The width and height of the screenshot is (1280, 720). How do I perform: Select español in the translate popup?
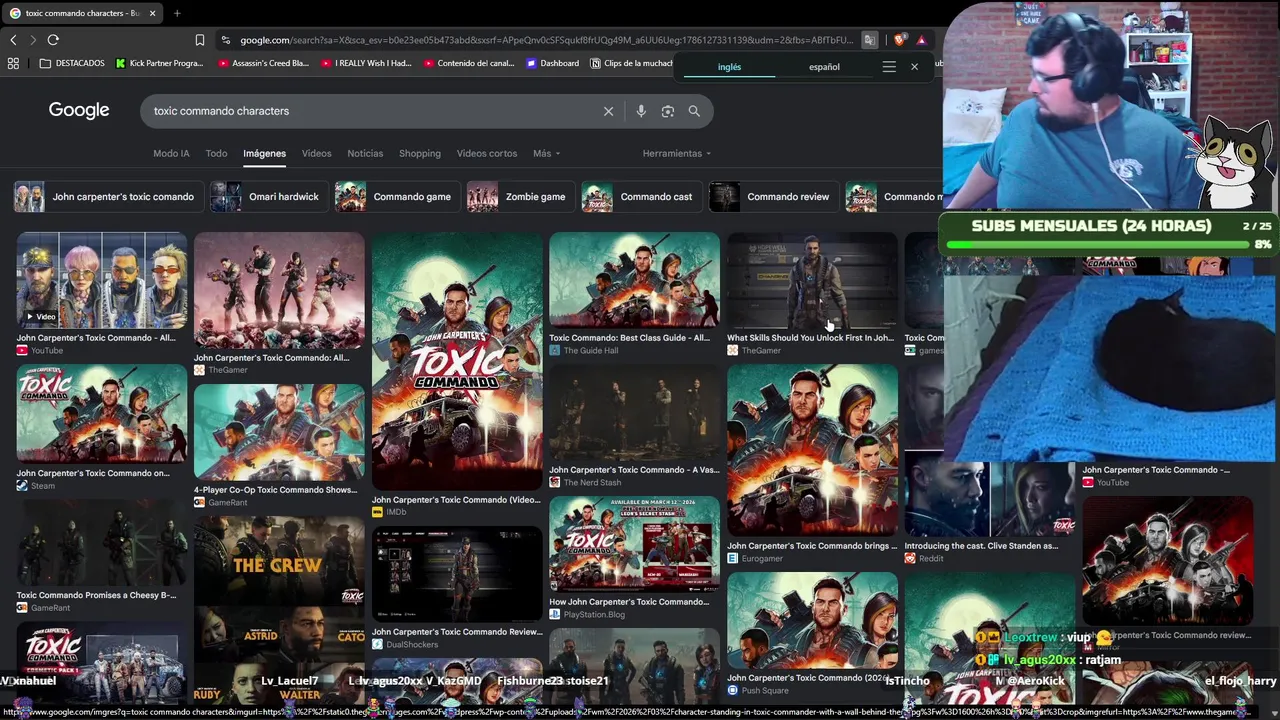coord(824,67)
